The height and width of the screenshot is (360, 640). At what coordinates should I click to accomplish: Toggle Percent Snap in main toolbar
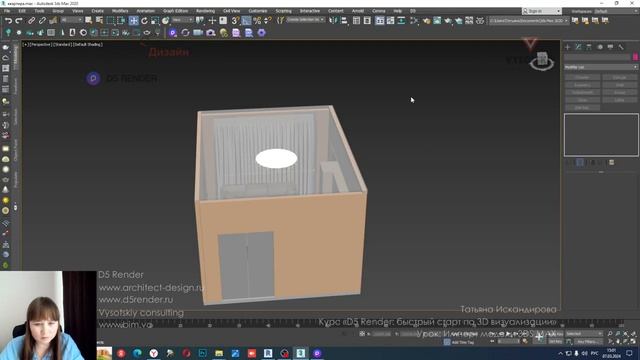[257, 20]
